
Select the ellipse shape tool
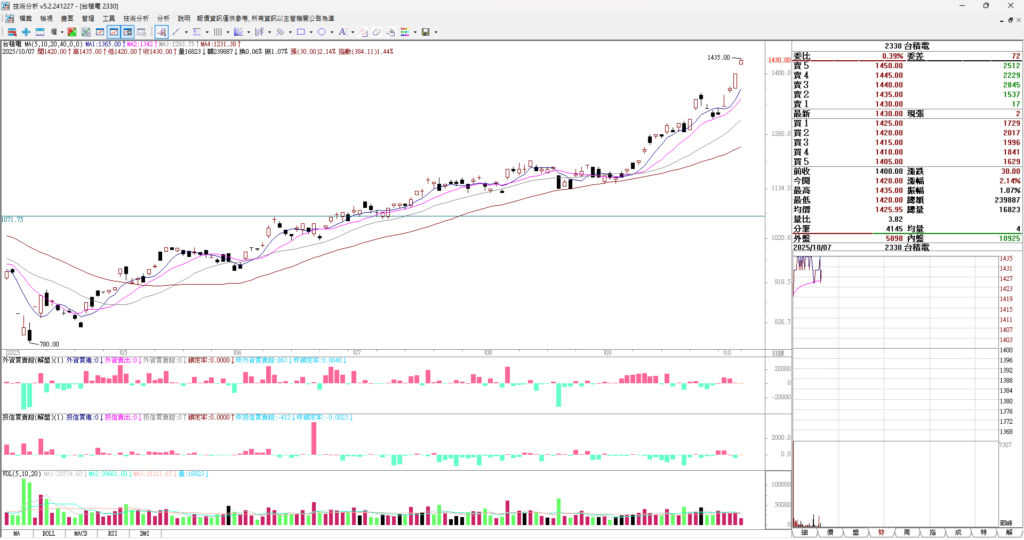pos(322,32)
